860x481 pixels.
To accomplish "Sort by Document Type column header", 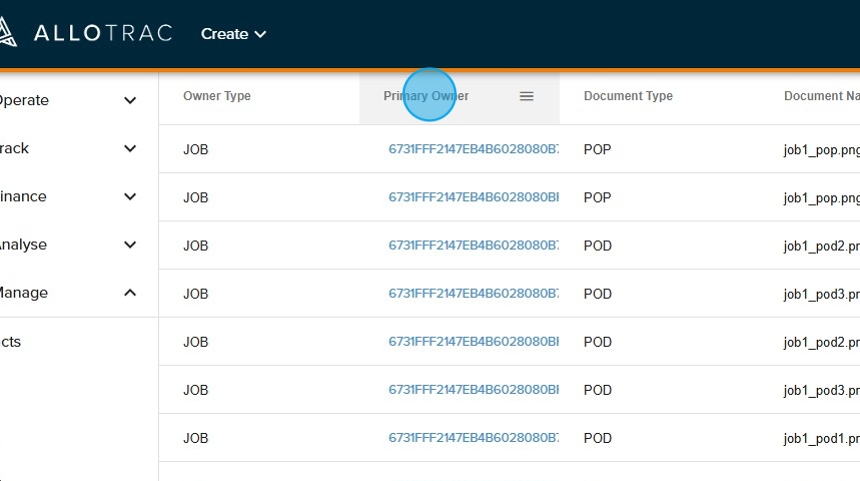I will [628, 96].
